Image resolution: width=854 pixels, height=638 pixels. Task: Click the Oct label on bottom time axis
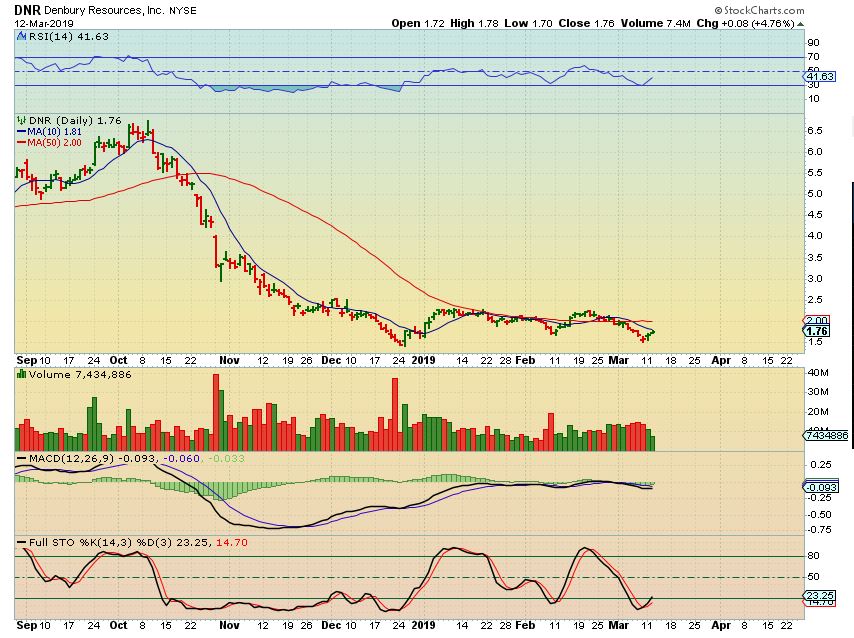click(x=118, y=625)
